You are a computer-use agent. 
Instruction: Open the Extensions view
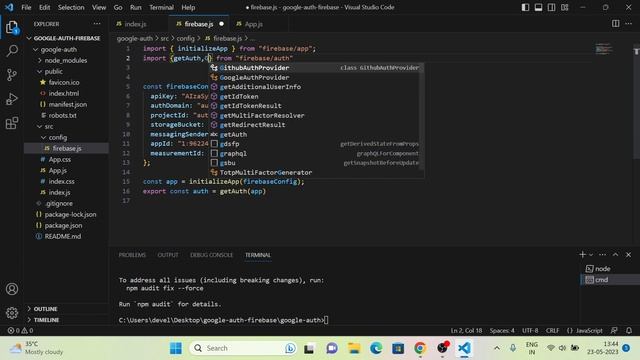tap(12, 122)
